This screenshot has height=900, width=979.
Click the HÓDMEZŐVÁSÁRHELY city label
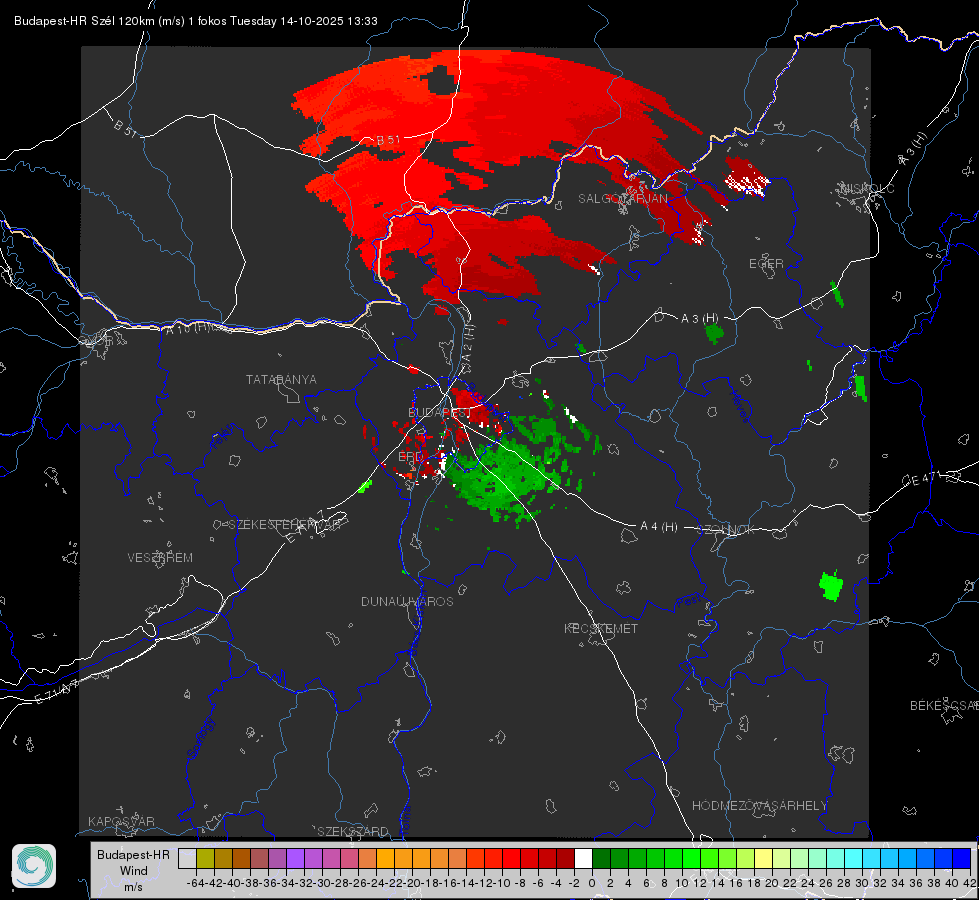[x=760, y=806]
